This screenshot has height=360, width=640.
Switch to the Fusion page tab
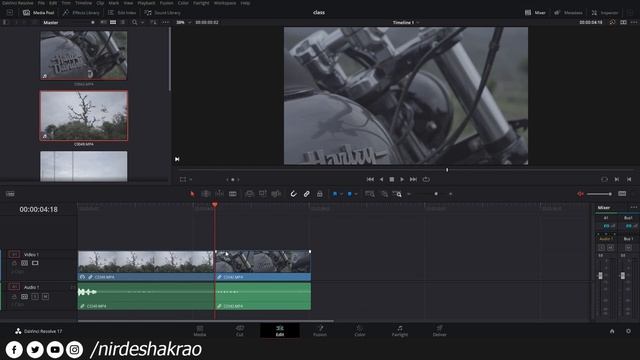pyautogui.click(x=320, y=331)
